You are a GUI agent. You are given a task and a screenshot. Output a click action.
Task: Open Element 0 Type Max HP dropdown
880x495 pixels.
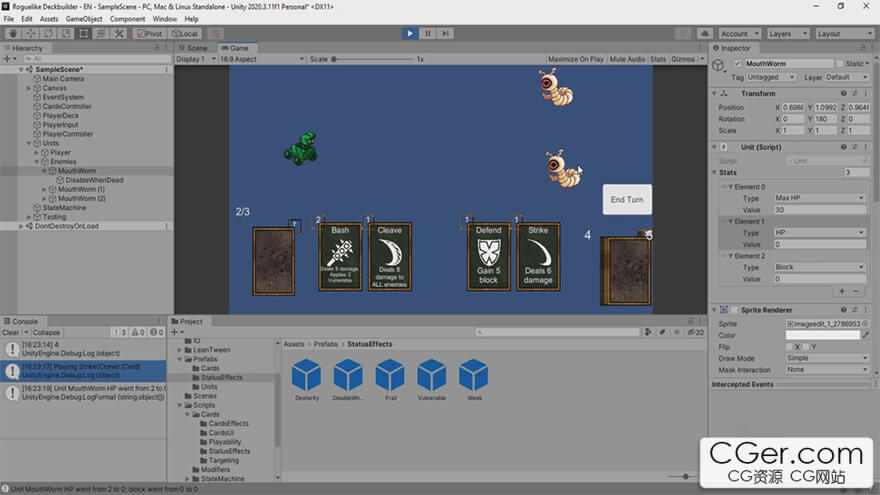(x=819, y=198)
